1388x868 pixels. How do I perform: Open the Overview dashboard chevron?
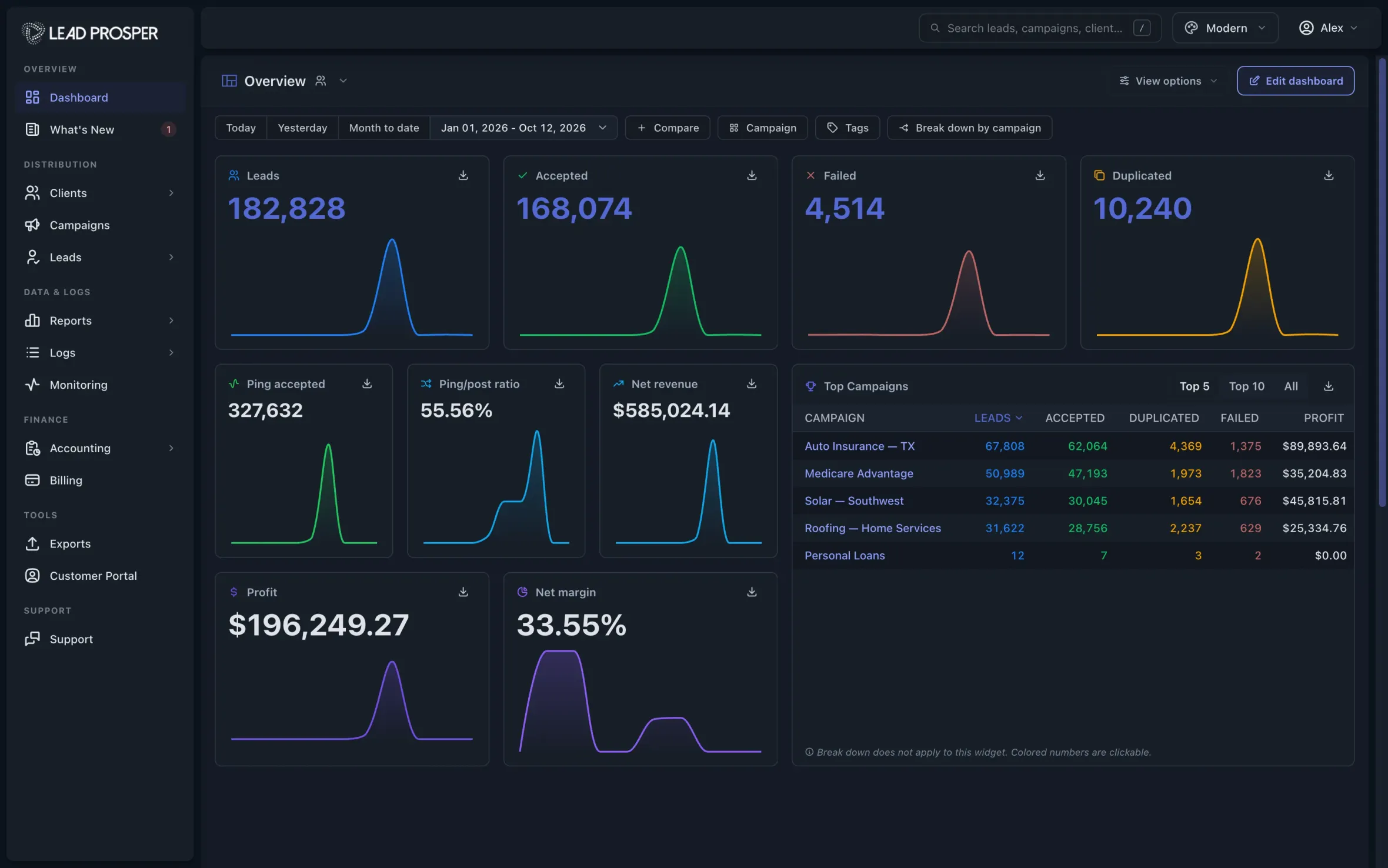tap(343, 81)
